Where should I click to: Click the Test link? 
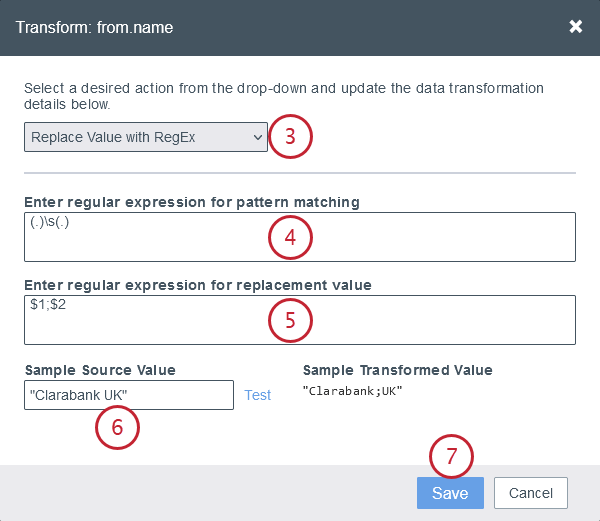(258, 395)
